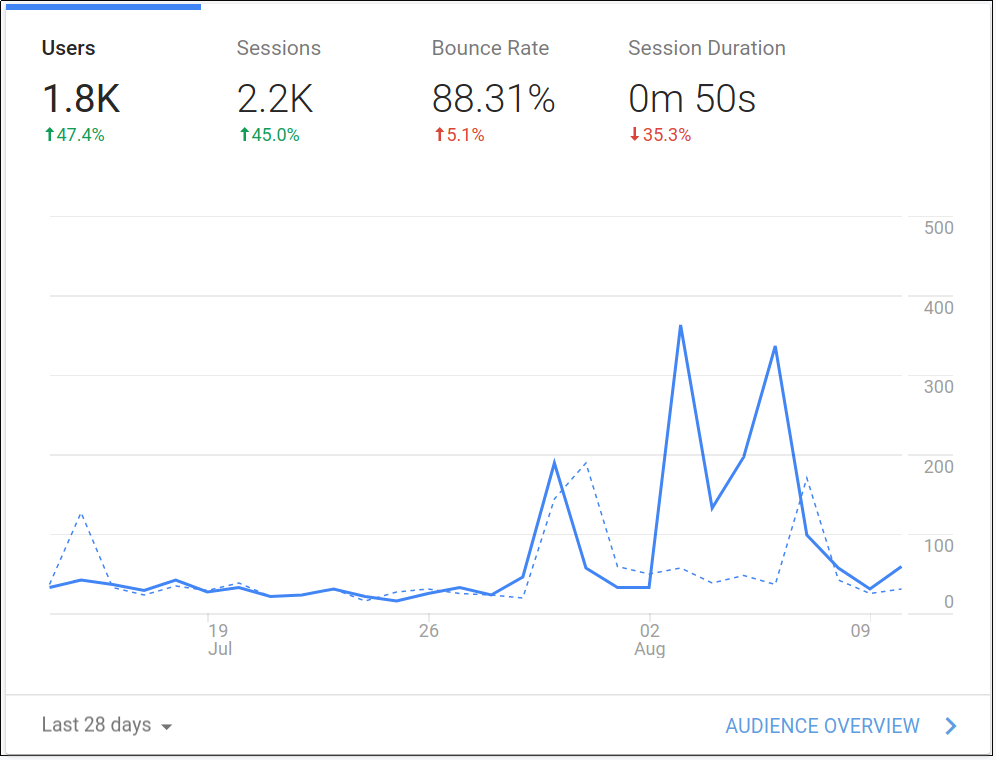Viewport: 996px width, 760px height.
Task: Click the 47.4% users increase indicator
Action: coord(74,135)
